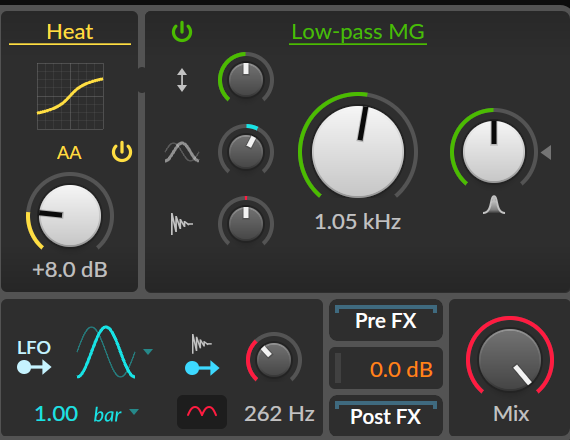570x440 pixels.
Task: Click the red rectifier waveform button
Action: pos(202,412)
